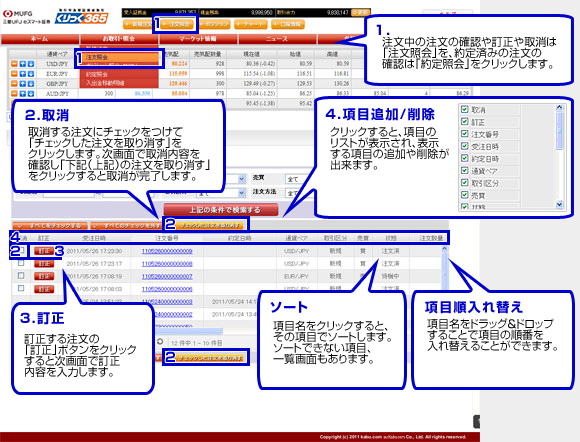Toggle 売買 checkbox in column list
The width and height of the screenshot is (580, 442).
point(465,195)
